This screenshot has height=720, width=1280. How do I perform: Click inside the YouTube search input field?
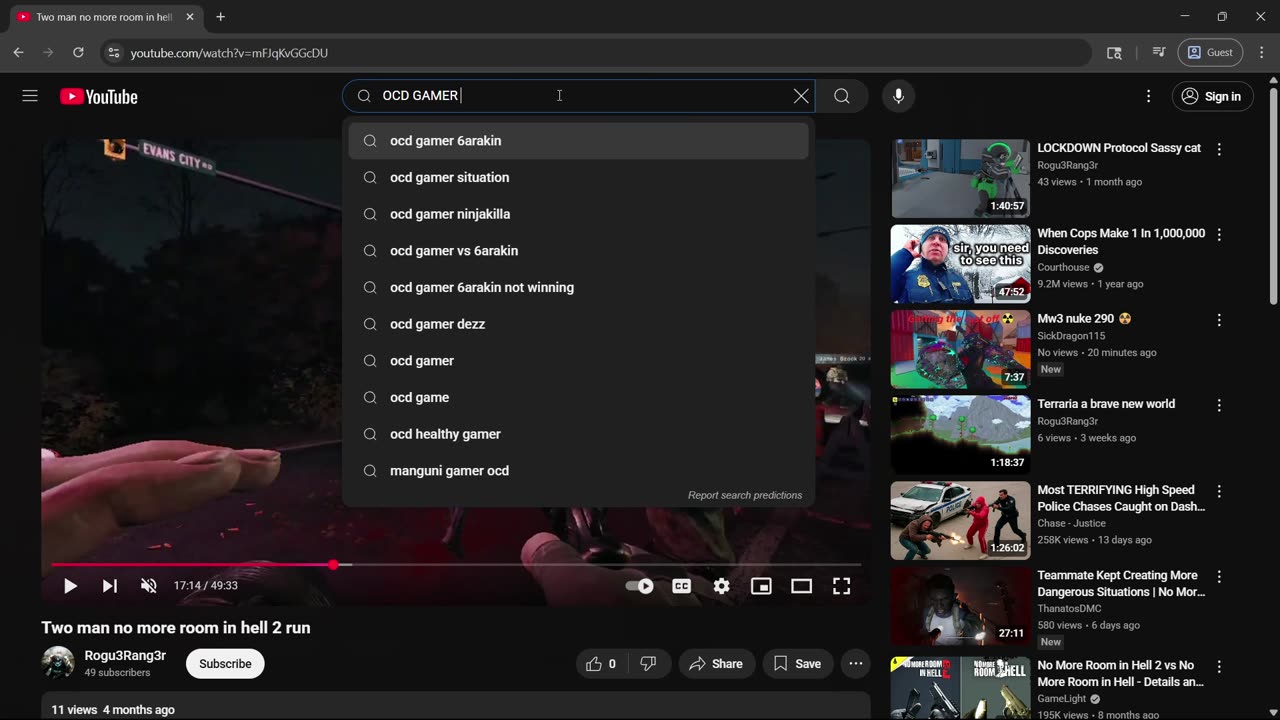(580, 96)
